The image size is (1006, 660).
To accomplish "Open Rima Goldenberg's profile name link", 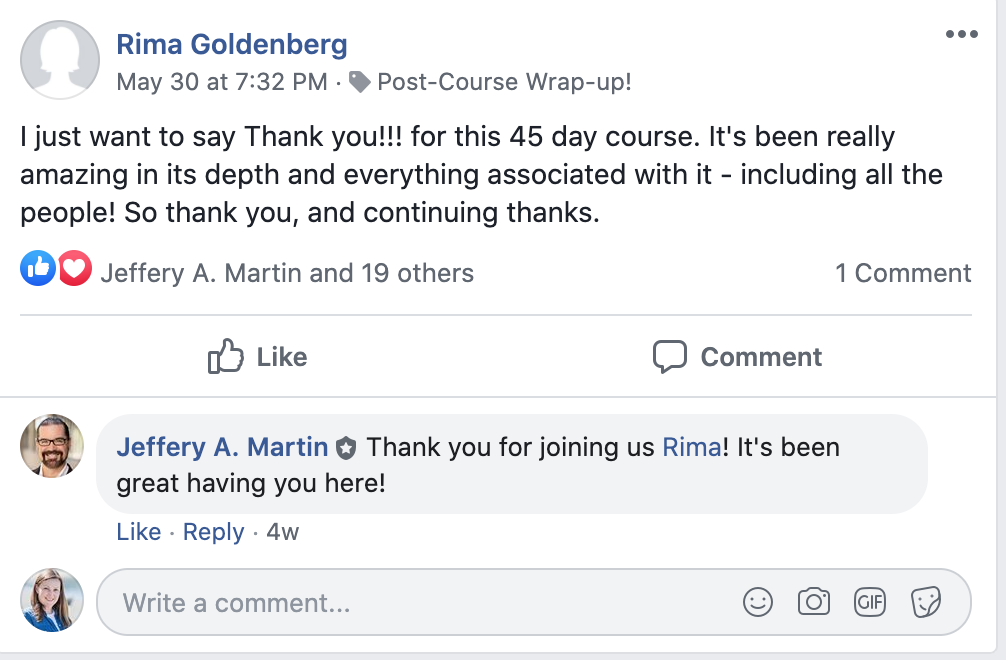I will coord(232,44).
